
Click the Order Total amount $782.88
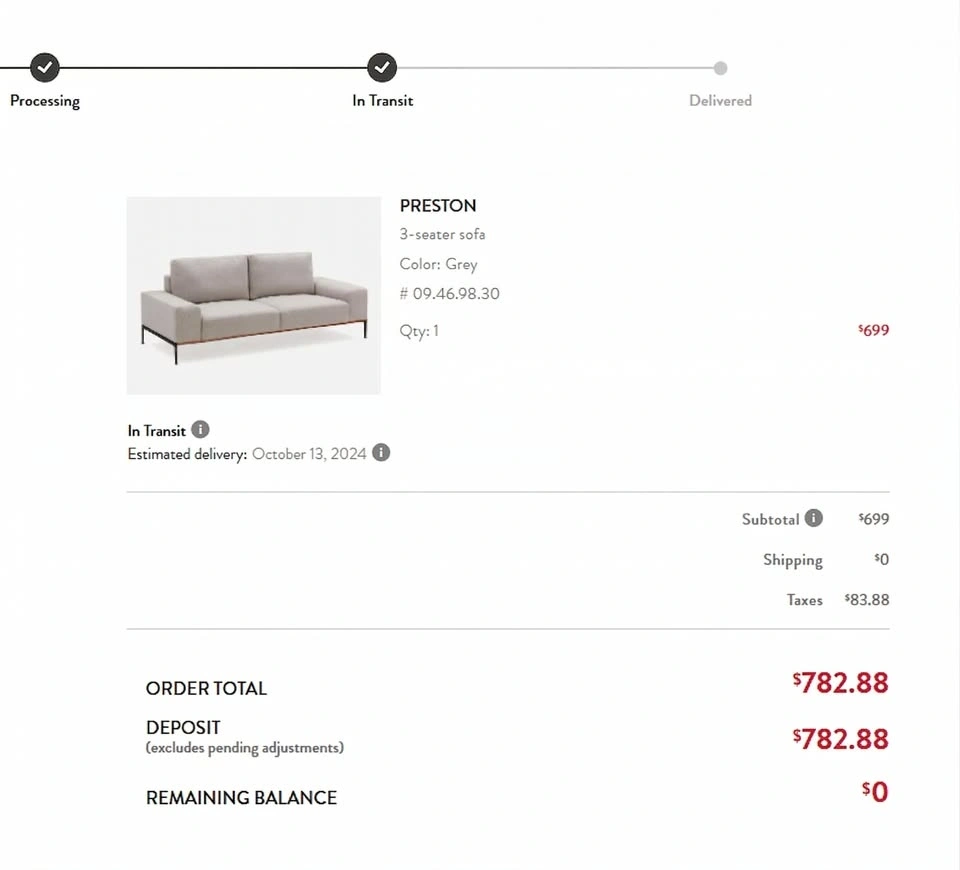(841, 683)
